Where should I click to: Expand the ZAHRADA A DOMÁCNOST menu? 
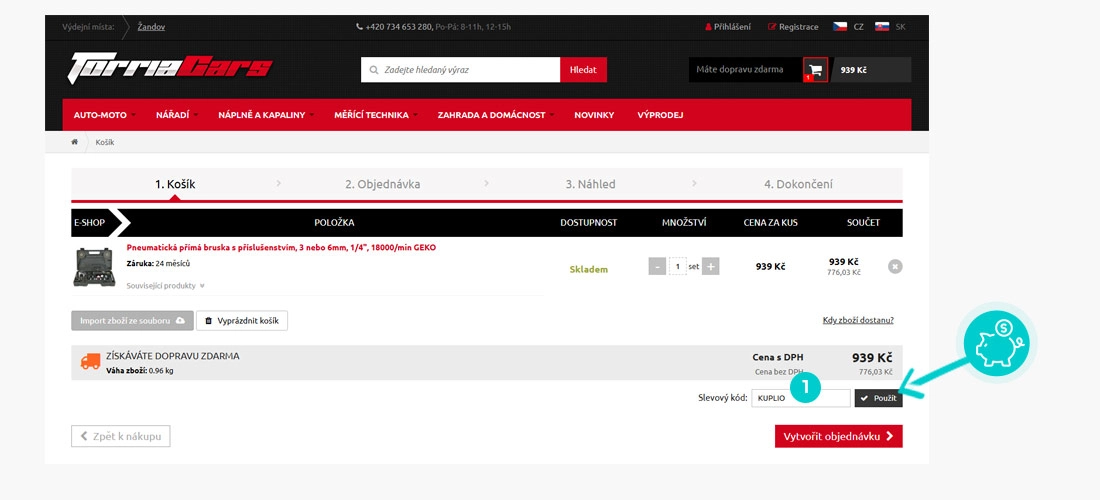496,115
